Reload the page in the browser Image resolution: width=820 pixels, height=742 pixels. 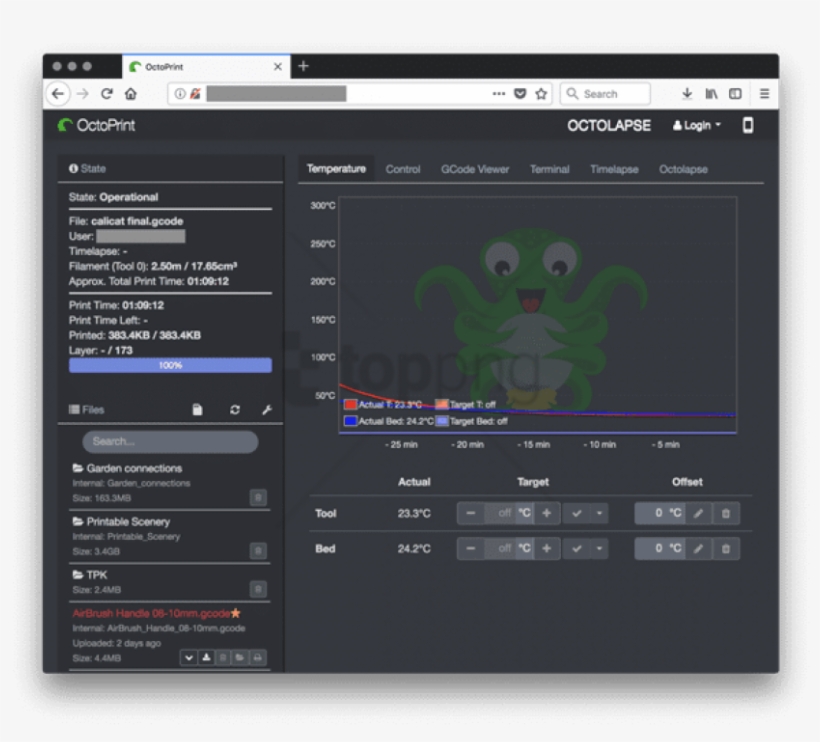[107, 94]
